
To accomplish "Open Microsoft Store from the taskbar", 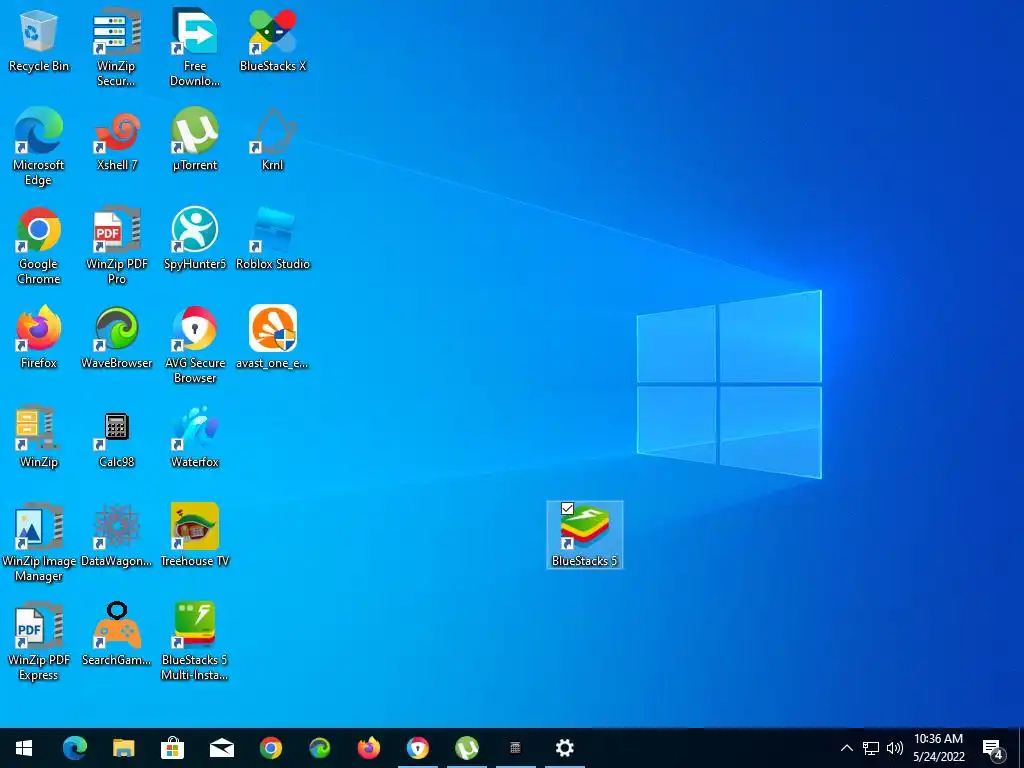I will (172, 748).
